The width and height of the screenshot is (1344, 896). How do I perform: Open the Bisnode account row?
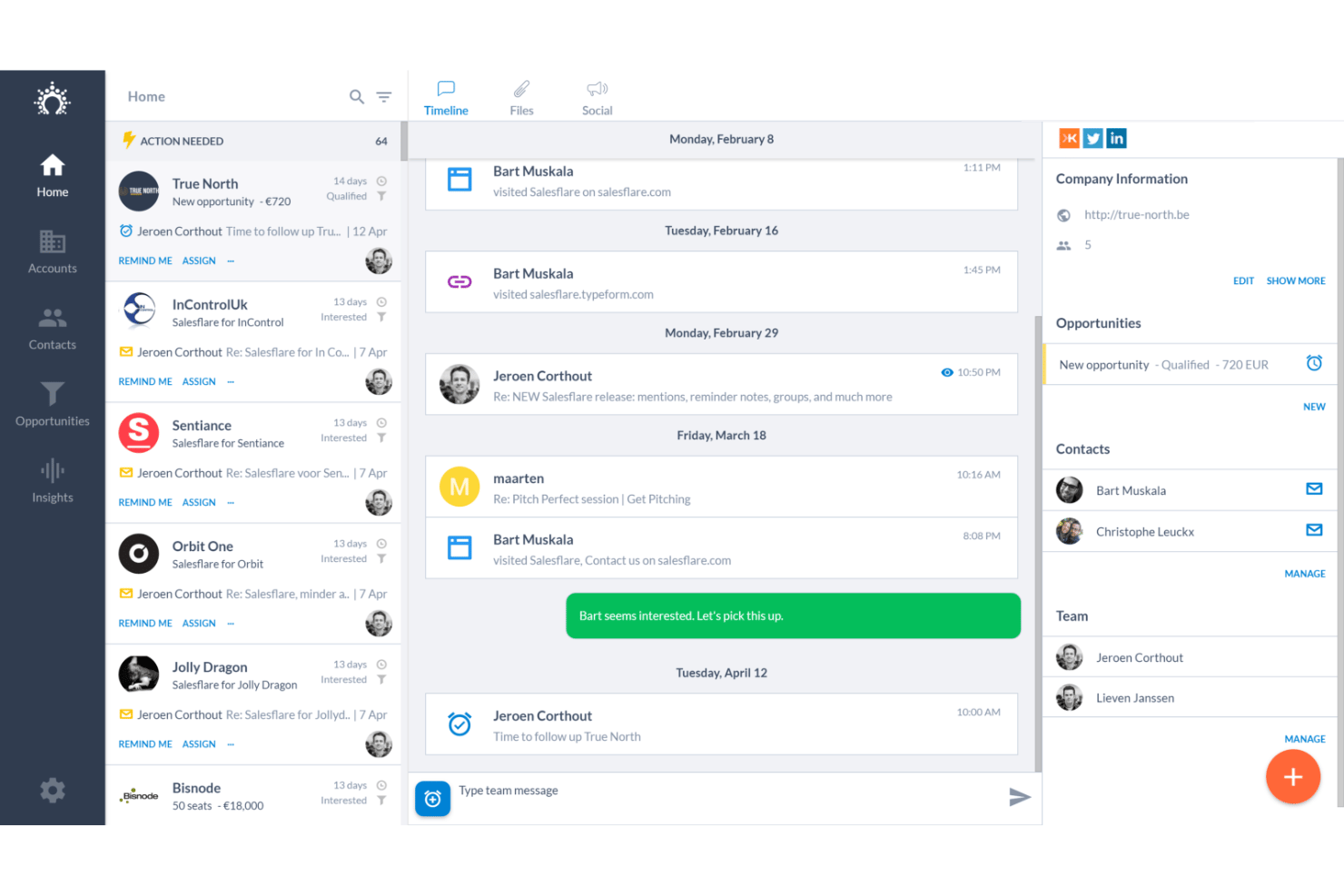tap(253, 795)
